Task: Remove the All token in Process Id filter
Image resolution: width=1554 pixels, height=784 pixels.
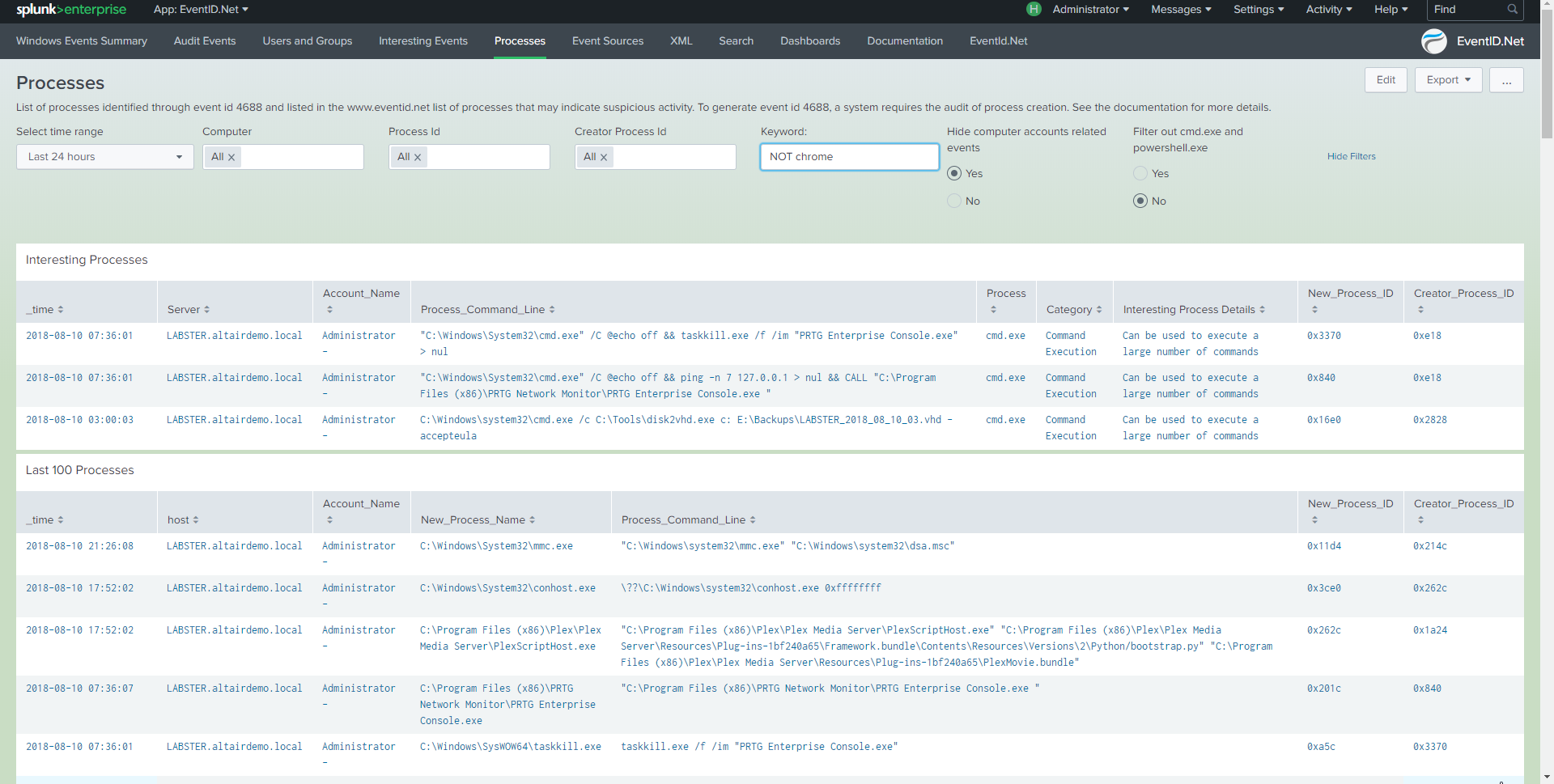Action: pos(418,158)
